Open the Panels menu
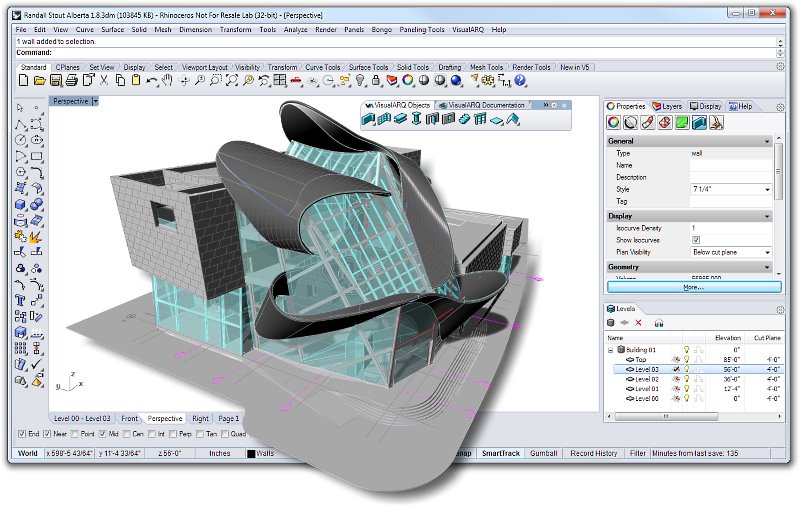Screen dimensions: 800x509 pos(354,30)
